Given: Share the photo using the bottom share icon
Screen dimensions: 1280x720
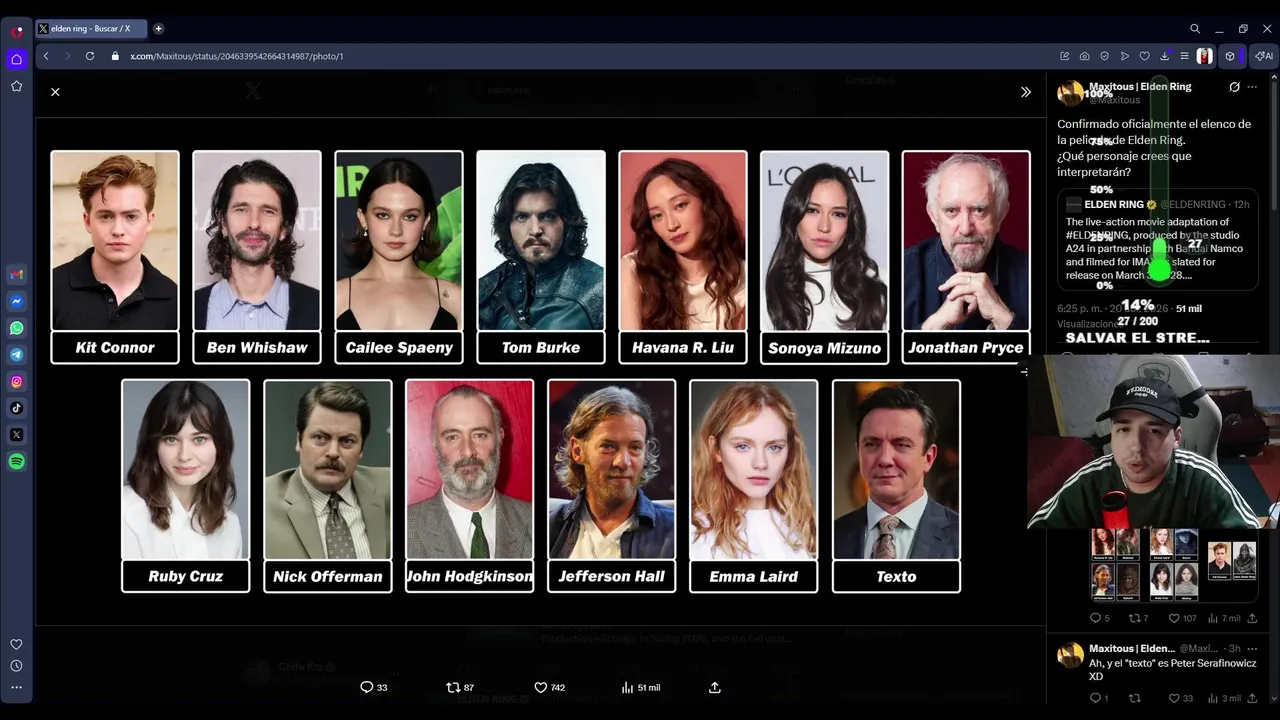Looking at the screenshot, I should pyautogui.click(x=714, y=687).
